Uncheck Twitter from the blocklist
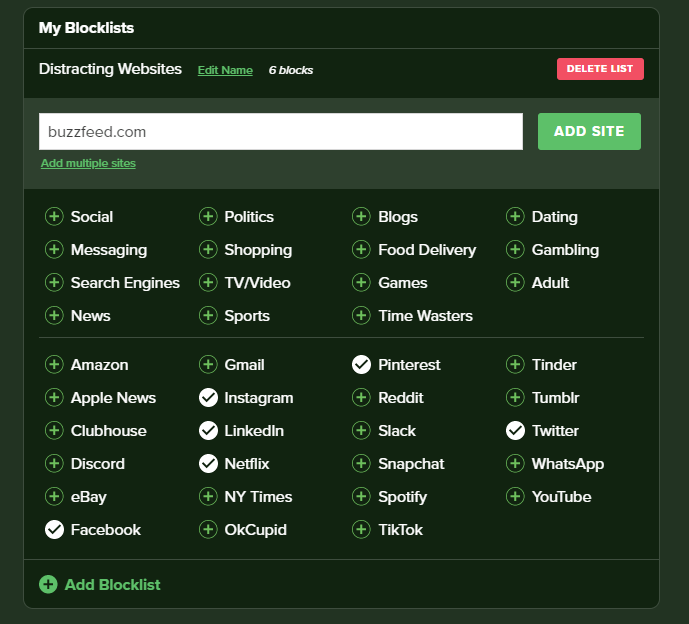Screen dimensions: 689x624 pyautogui.click(x=515, y=431)
